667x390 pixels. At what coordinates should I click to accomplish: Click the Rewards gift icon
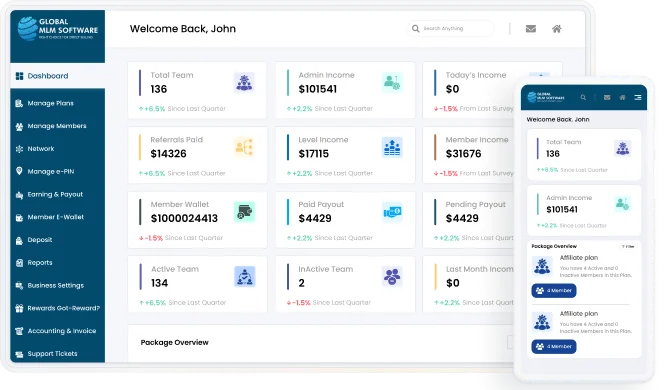point(19,308)
